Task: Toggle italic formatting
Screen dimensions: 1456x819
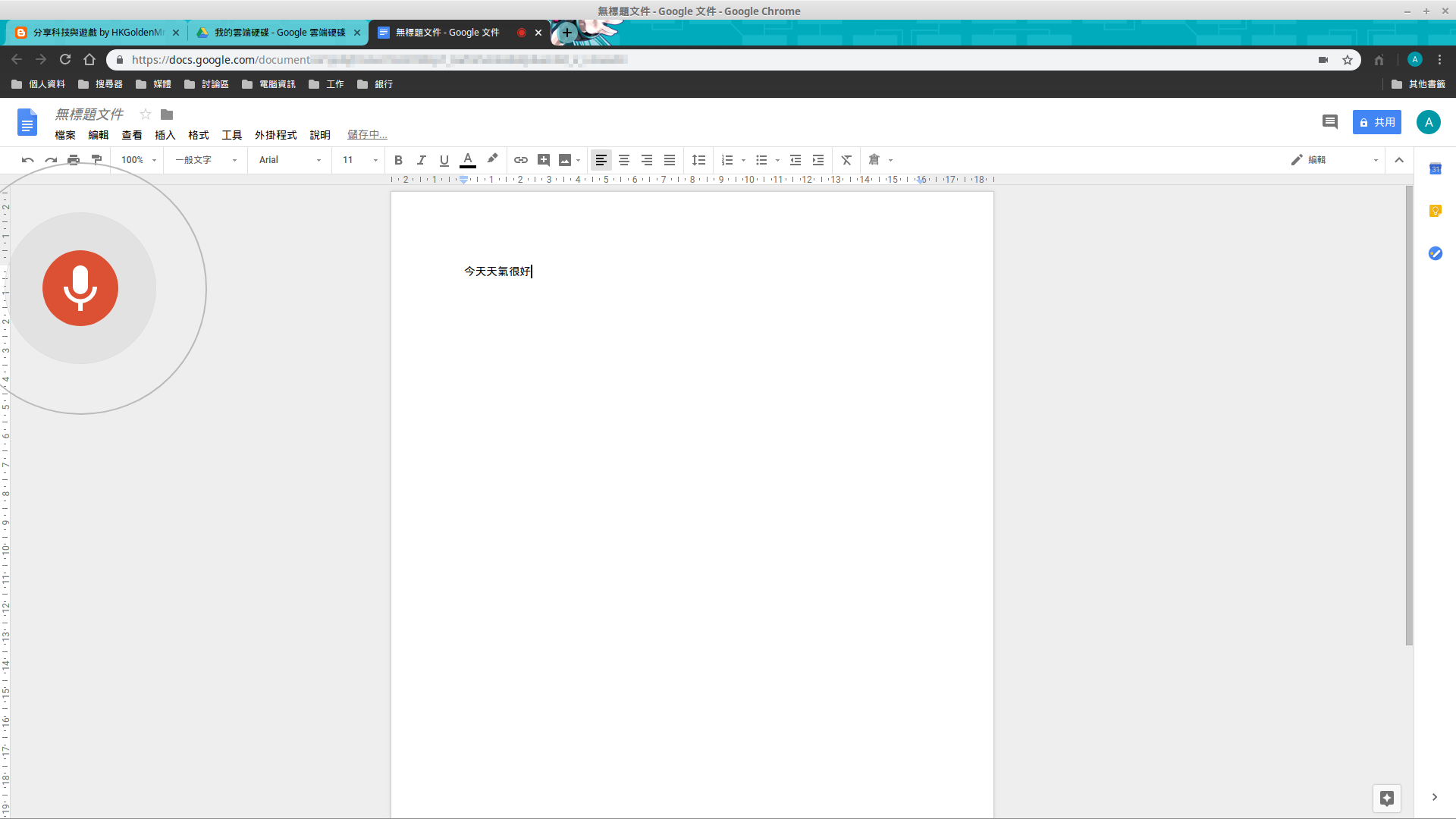Action: pos(421,160)
